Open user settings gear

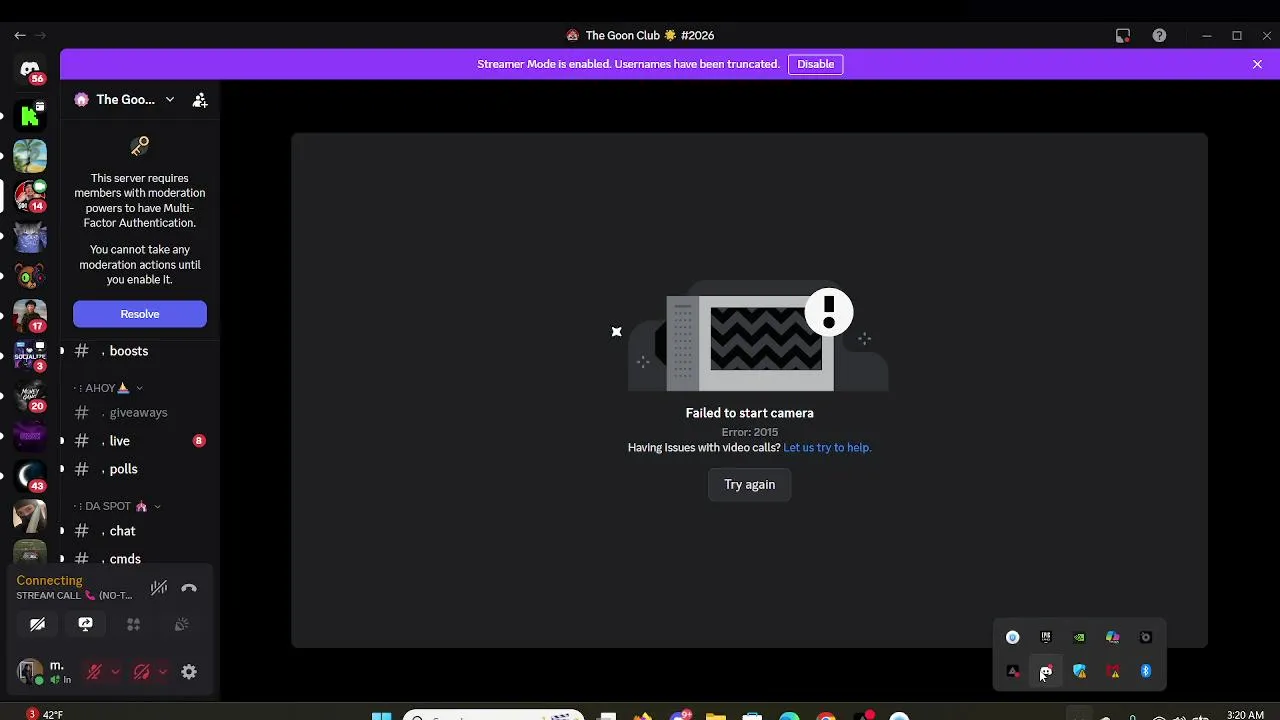point(189,672)
